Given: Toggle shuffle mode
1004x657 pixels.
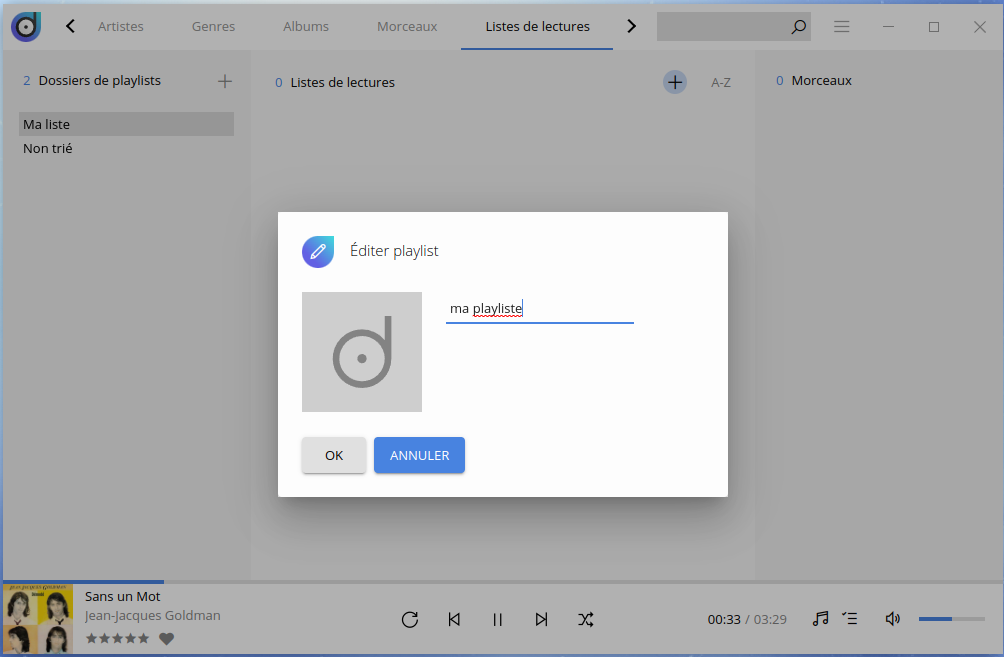Looking at the screenshot, I should 586,619.
